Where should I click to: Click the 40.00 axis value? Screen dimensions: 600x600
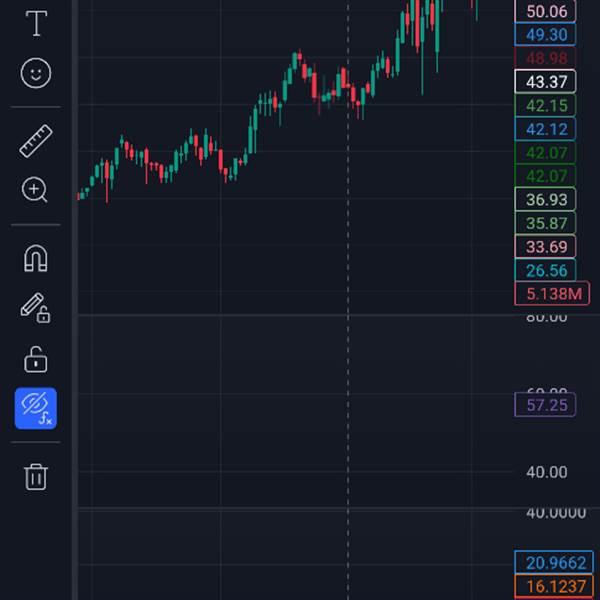(x=547, y=472)
